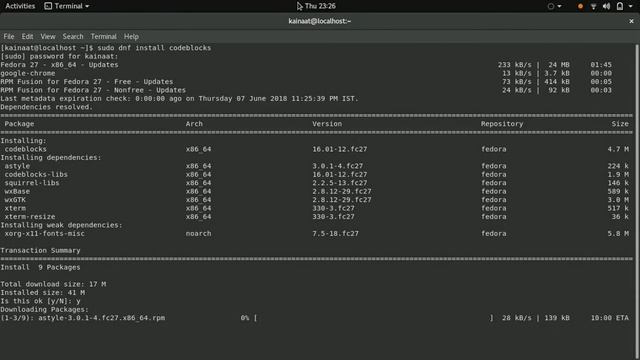Image resolution: width=640 pixels, height=360 pixels.
Task: Click the 'wxBase' package name
Action: coord(17,191)
